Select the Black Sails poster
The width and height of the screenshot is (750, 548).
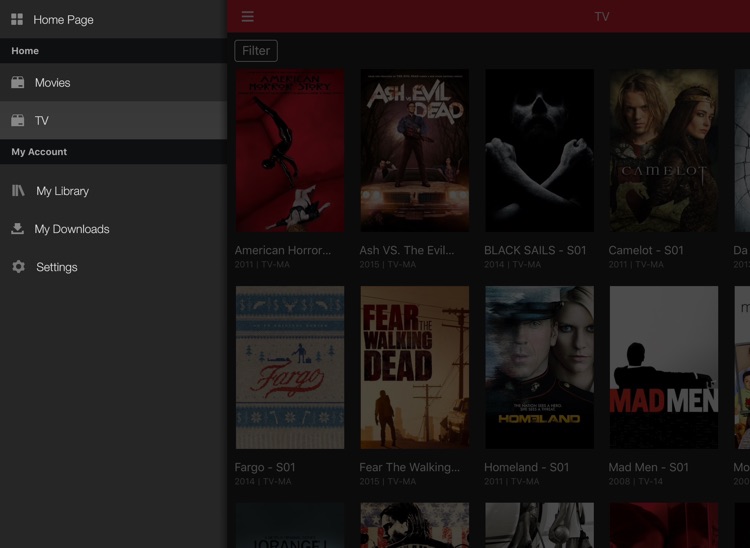click(540, 150)
